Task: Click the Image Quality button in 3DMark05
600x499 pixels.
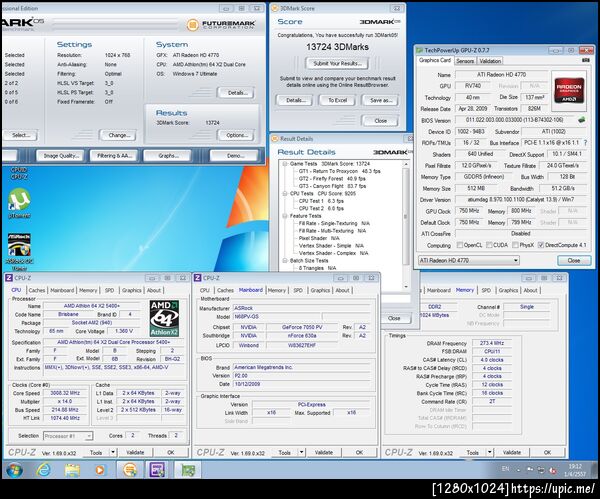Action: [61, 156]
